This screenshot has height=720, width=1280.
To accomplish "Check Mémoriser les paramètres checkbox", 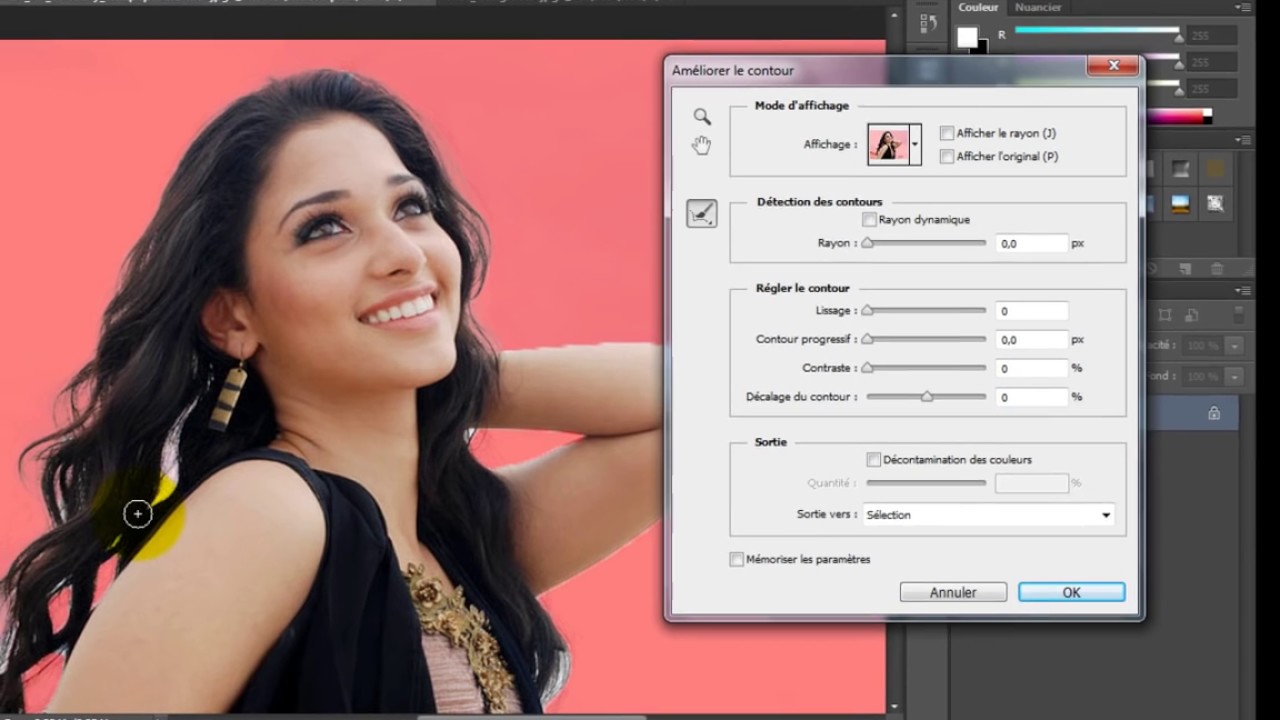I will click(x=737, y=560).
